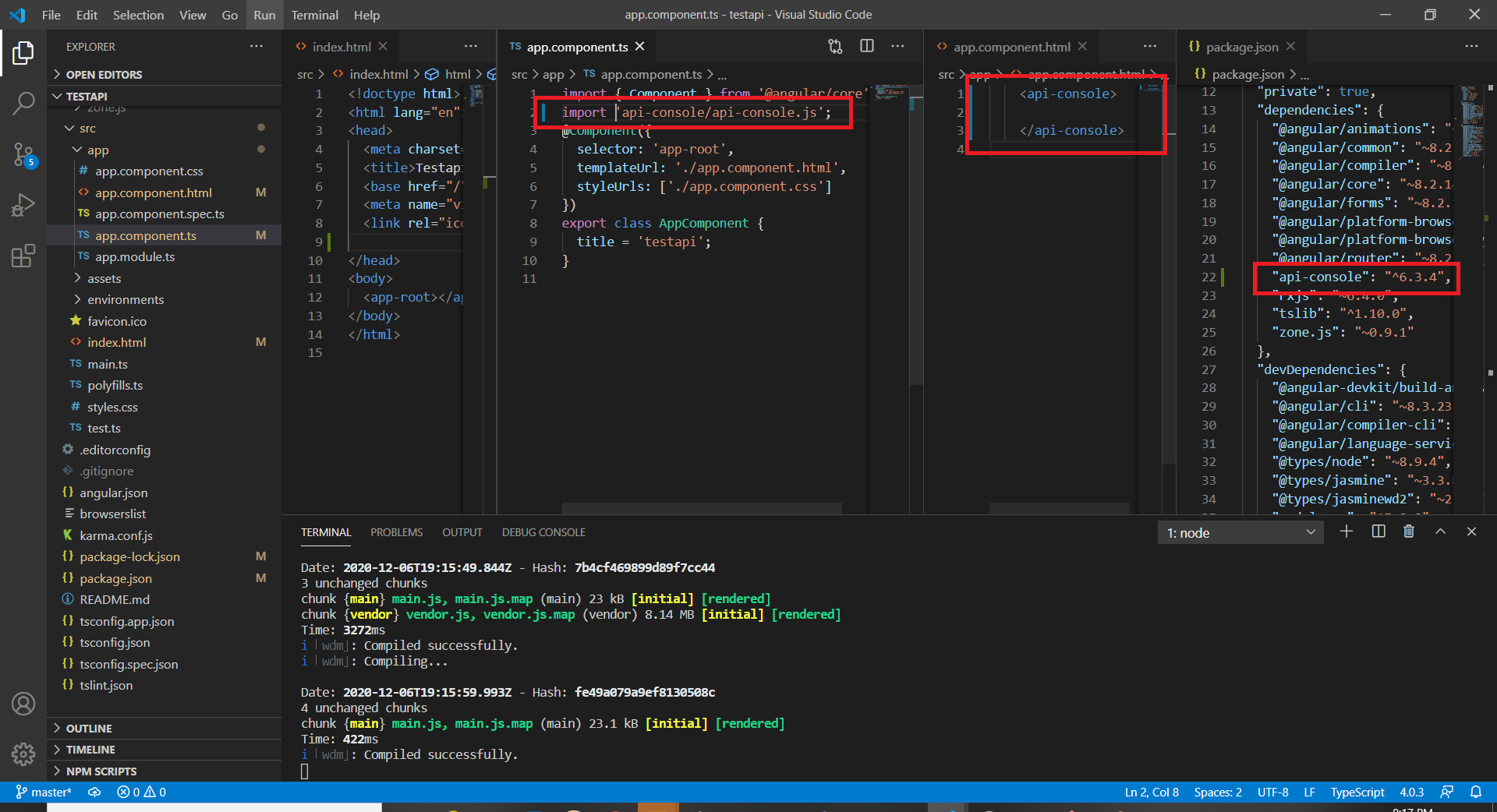The image size is (1497, 812).
Task: Open the Run menu
Action: tap(264, 15)
